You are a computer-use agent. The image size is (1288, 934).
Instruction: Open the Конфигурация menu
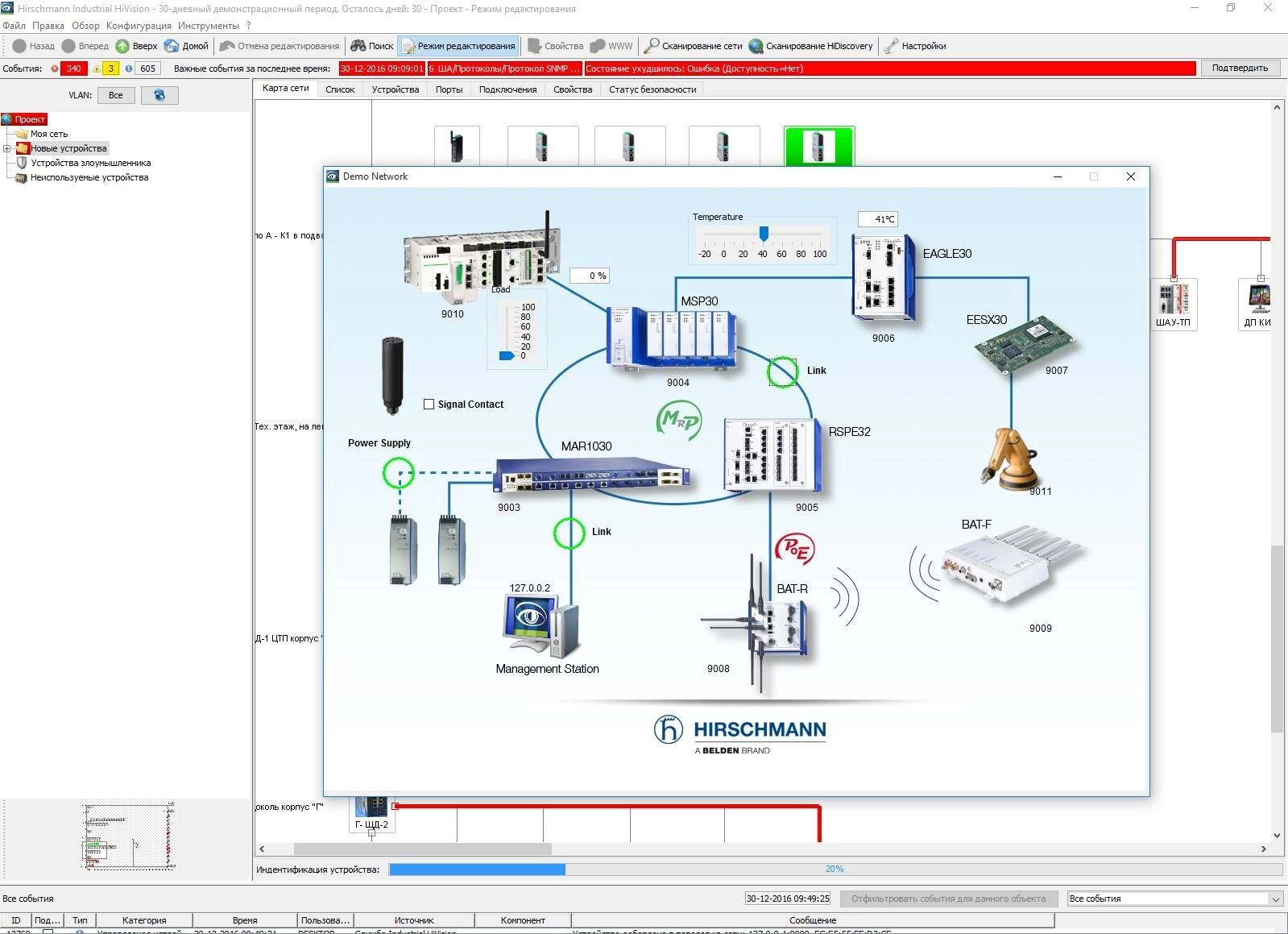click(x=139, y=26)
